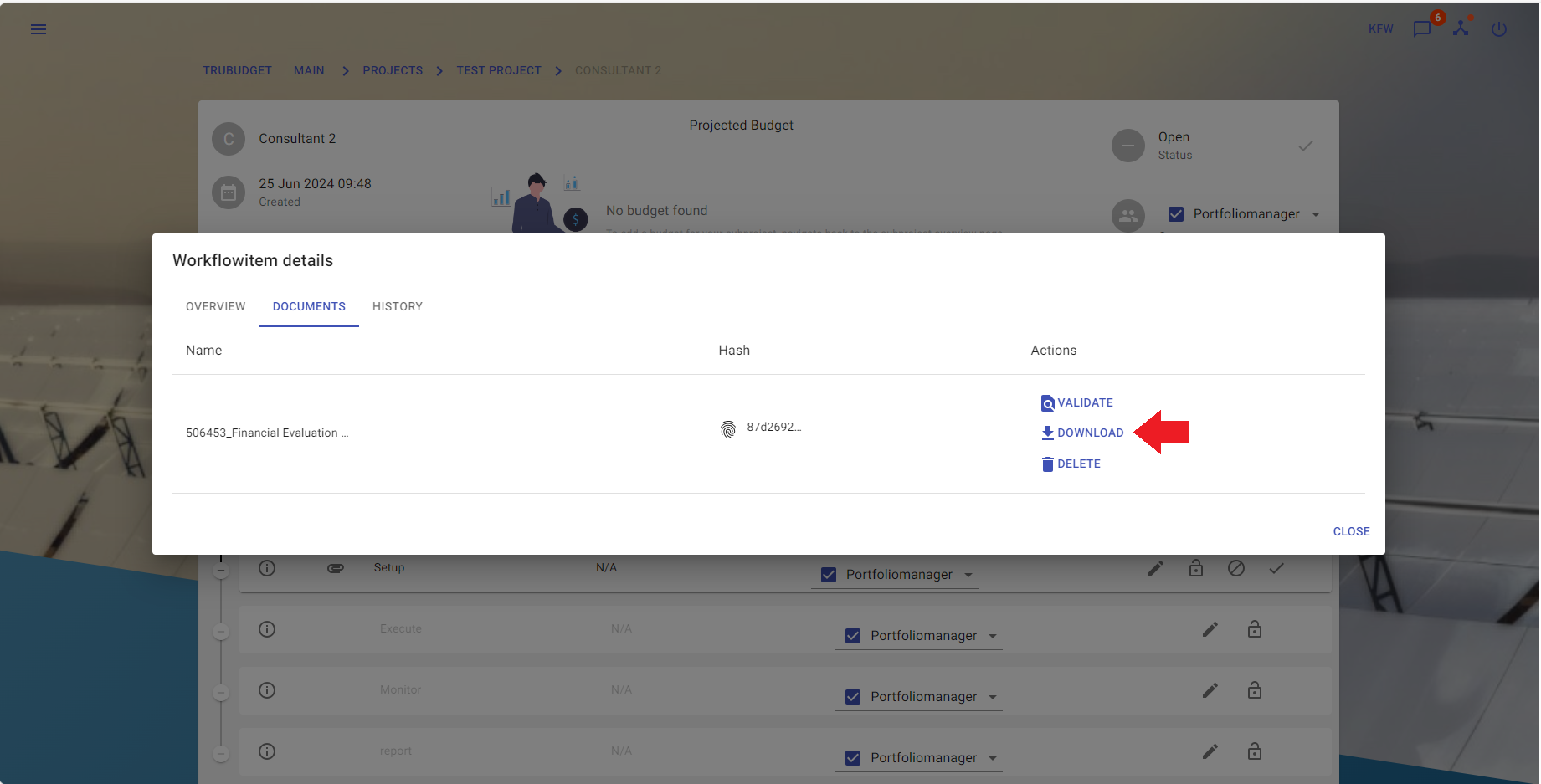Click the Open status circle icon
The width and height of the screenshot is (1541, 784).
click(1128, 146)
